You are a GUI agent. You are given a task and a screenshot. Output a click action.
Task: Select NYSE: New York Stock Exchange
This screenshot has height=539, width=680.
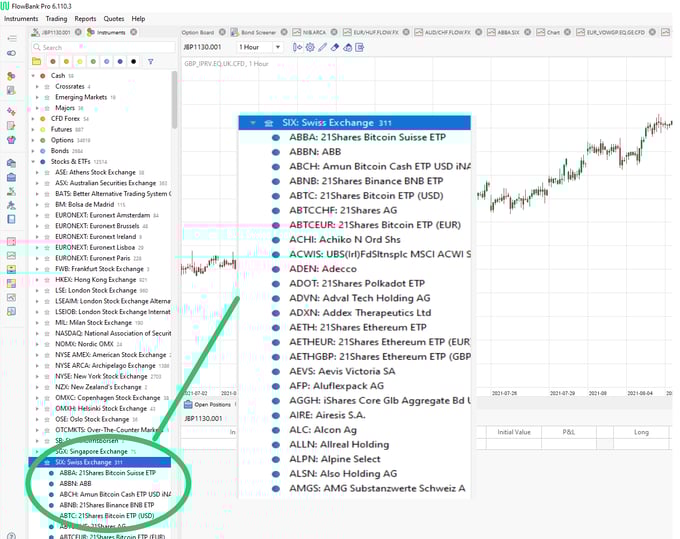101,376
